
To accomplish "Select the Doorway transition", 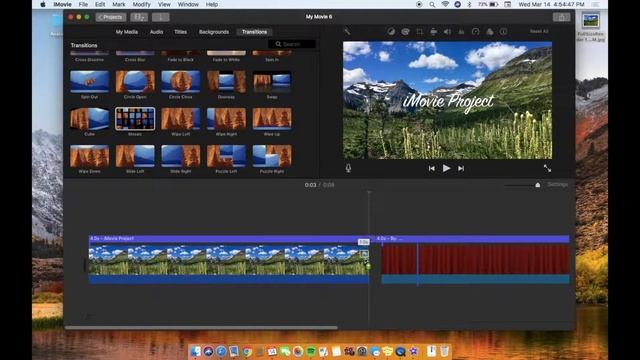I will coord(226,82).
